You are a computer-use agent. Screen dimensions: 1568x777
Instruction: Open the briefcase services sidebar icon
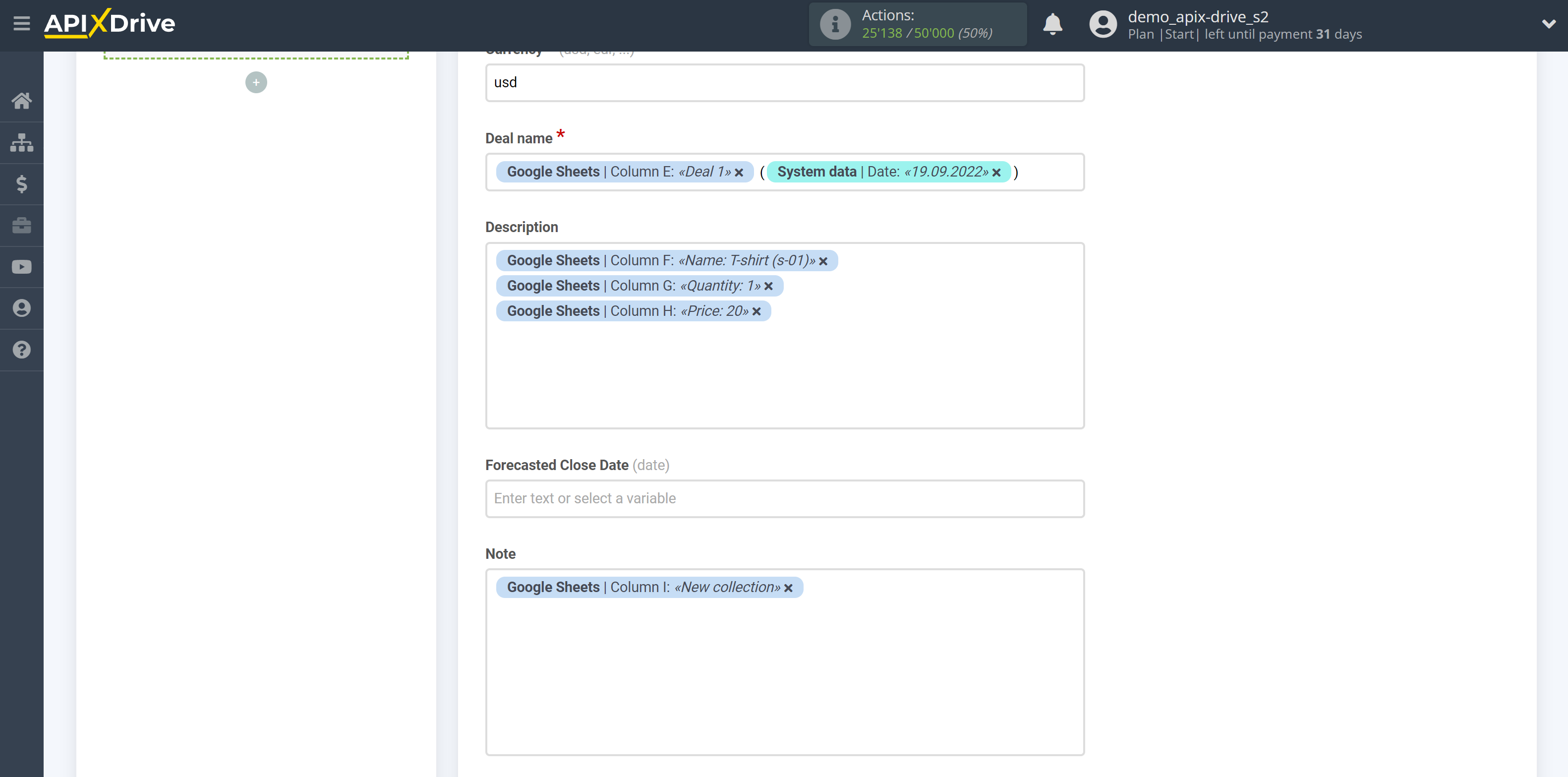21,225
